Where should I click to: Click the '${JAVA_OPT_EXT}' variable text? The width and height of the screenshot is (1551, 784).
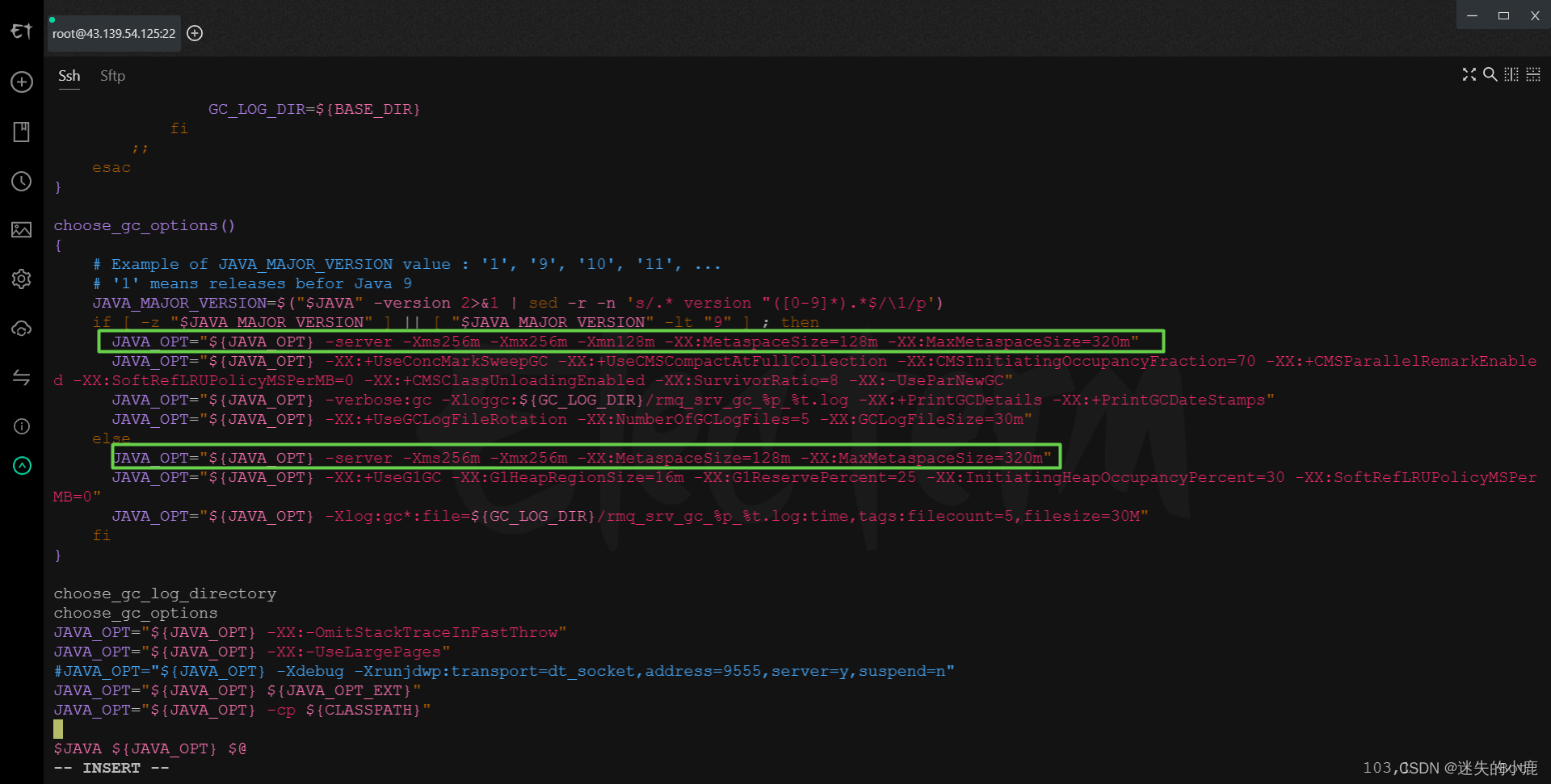(x=339, y=690)
